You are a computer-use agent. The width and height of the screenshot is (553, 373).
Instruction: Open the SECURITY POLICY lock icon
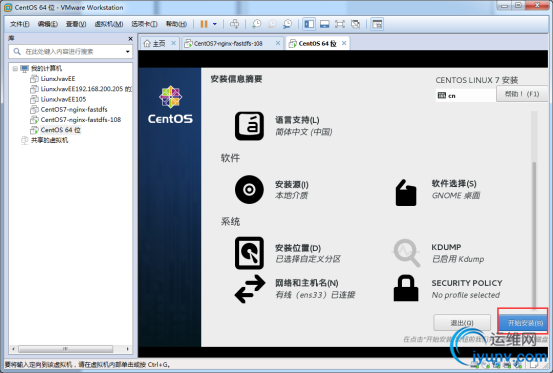pyautogui.click(x=406, y=288)
